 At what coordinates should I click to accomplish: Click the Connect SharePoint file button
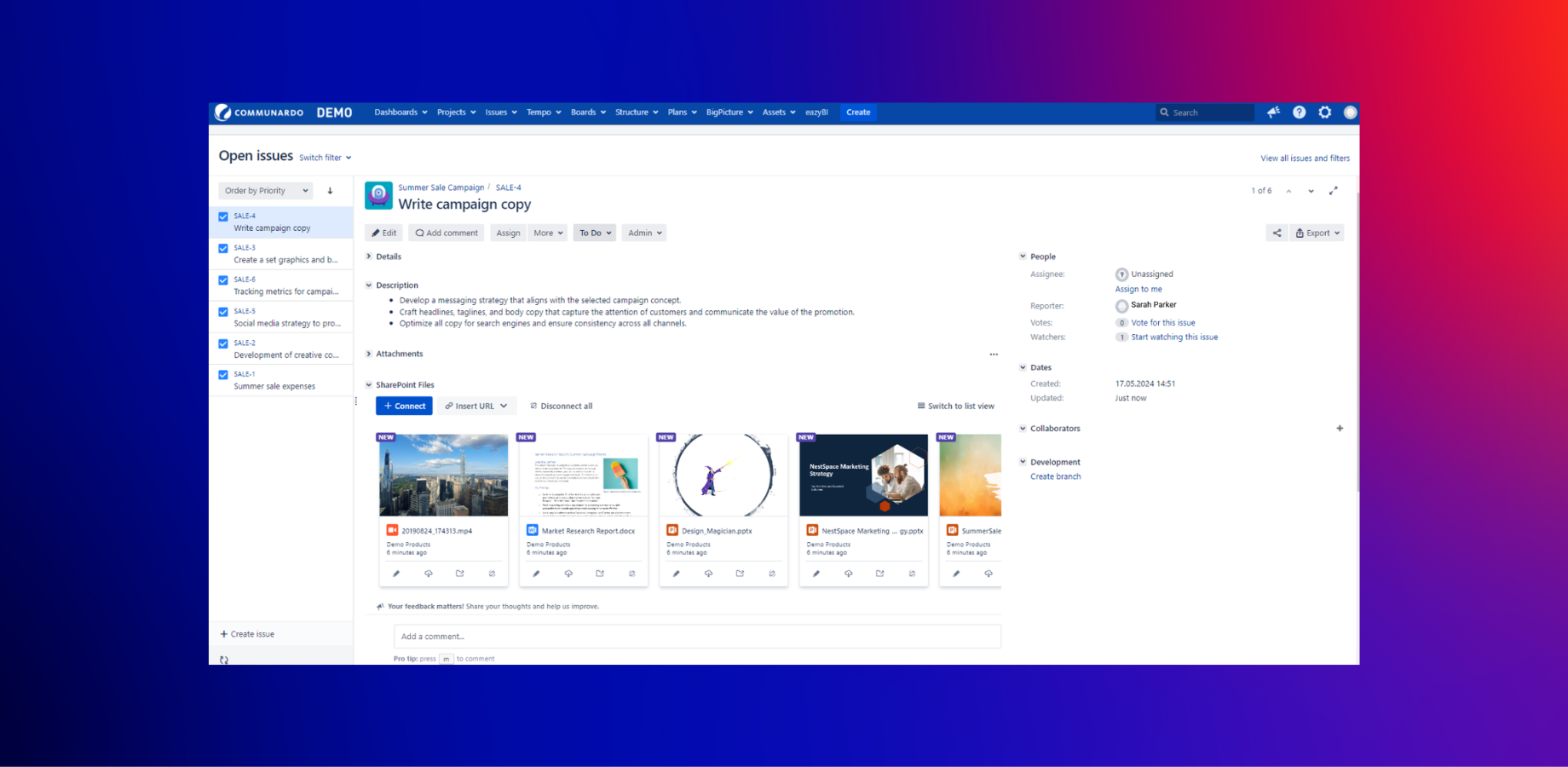coord(404,406)
